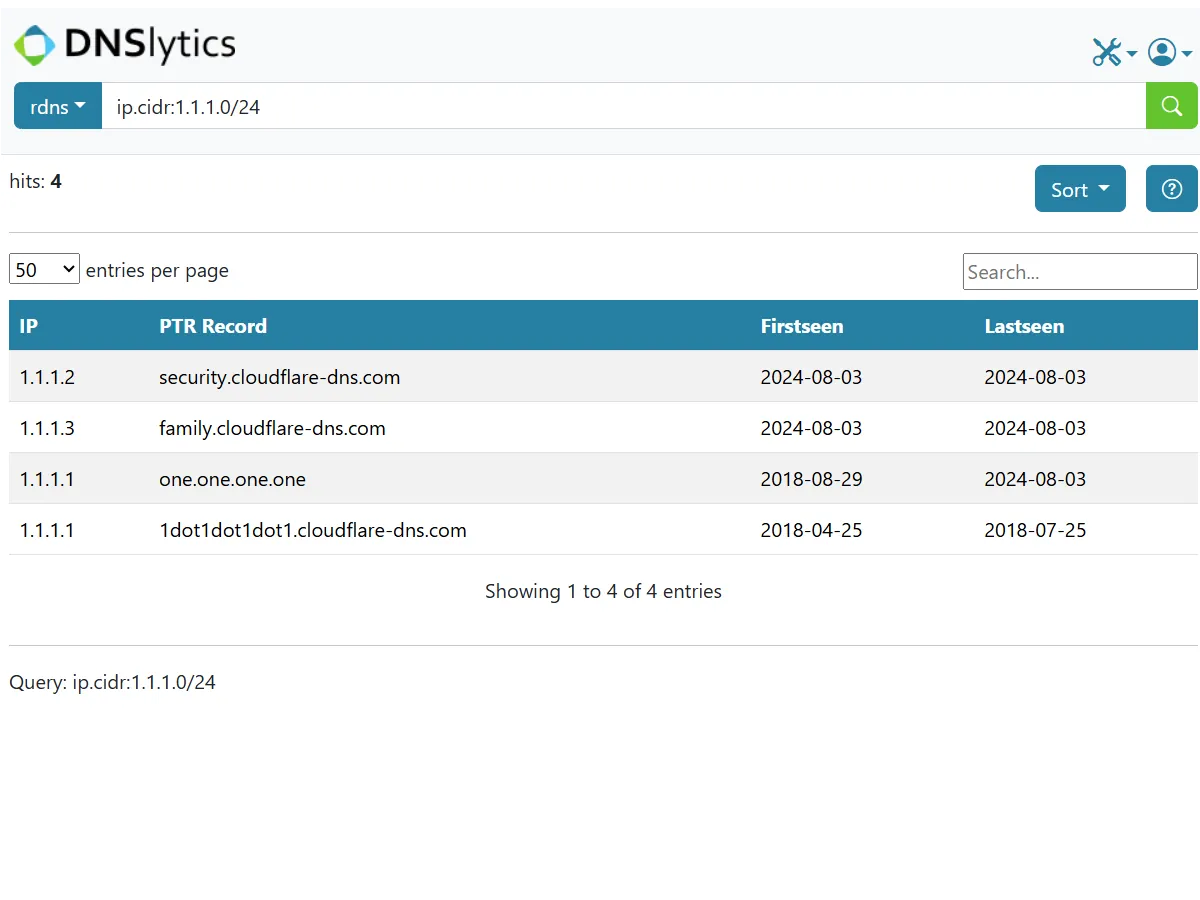Click the Query: ip.cidr:1.1.1.0/24 footer text
The height and width of the screenshot is (900, 1200).
[112, 682]
